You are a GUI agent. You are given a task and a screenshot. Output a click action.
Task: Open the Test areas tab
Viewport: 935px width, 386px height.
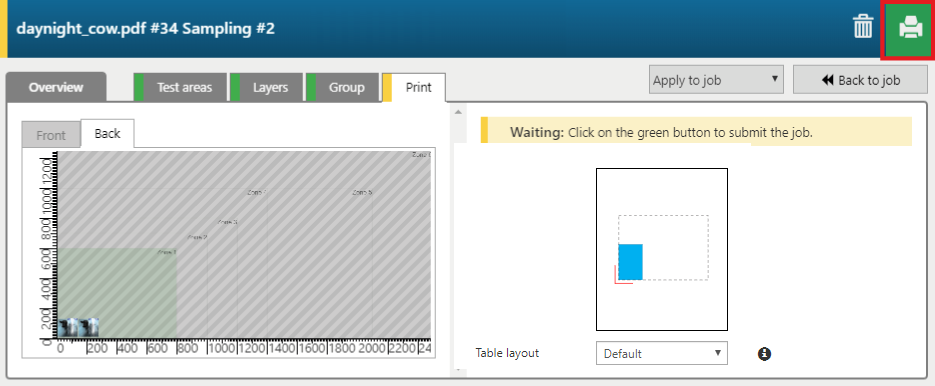pos(180,88)
